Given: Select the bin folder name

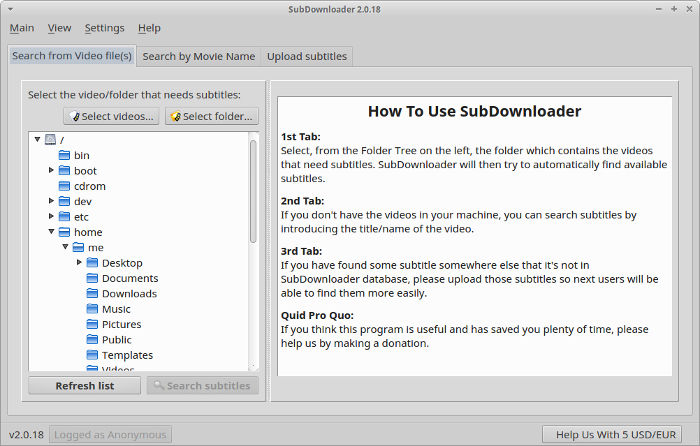Looking at the screenshot, I should pos(82,155).
